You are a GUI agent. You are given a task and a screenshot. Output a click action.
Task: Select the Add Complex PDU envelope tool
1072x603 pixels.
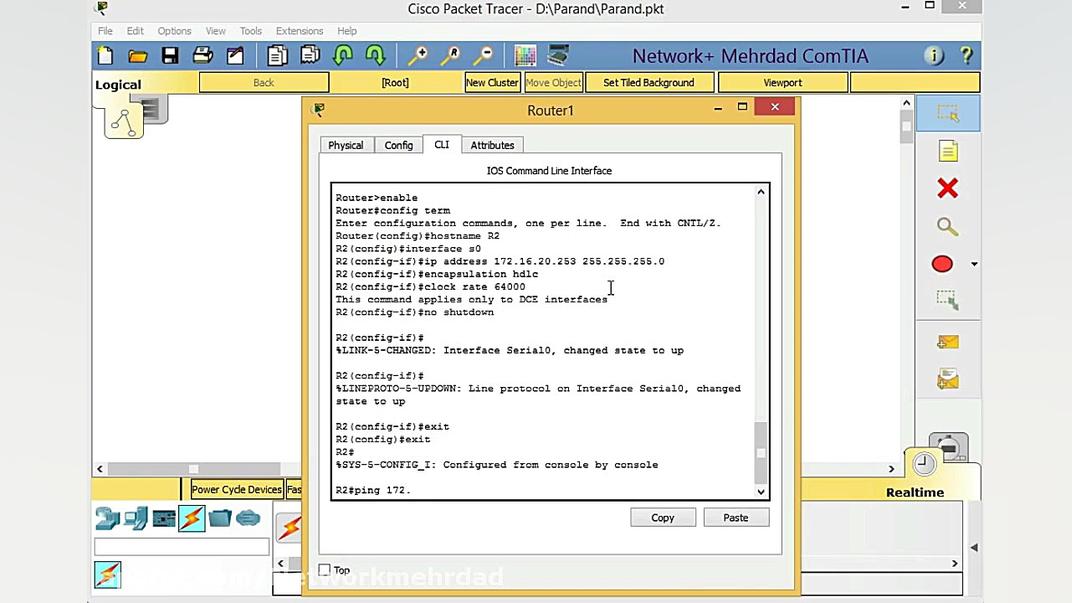coord(948,379)
